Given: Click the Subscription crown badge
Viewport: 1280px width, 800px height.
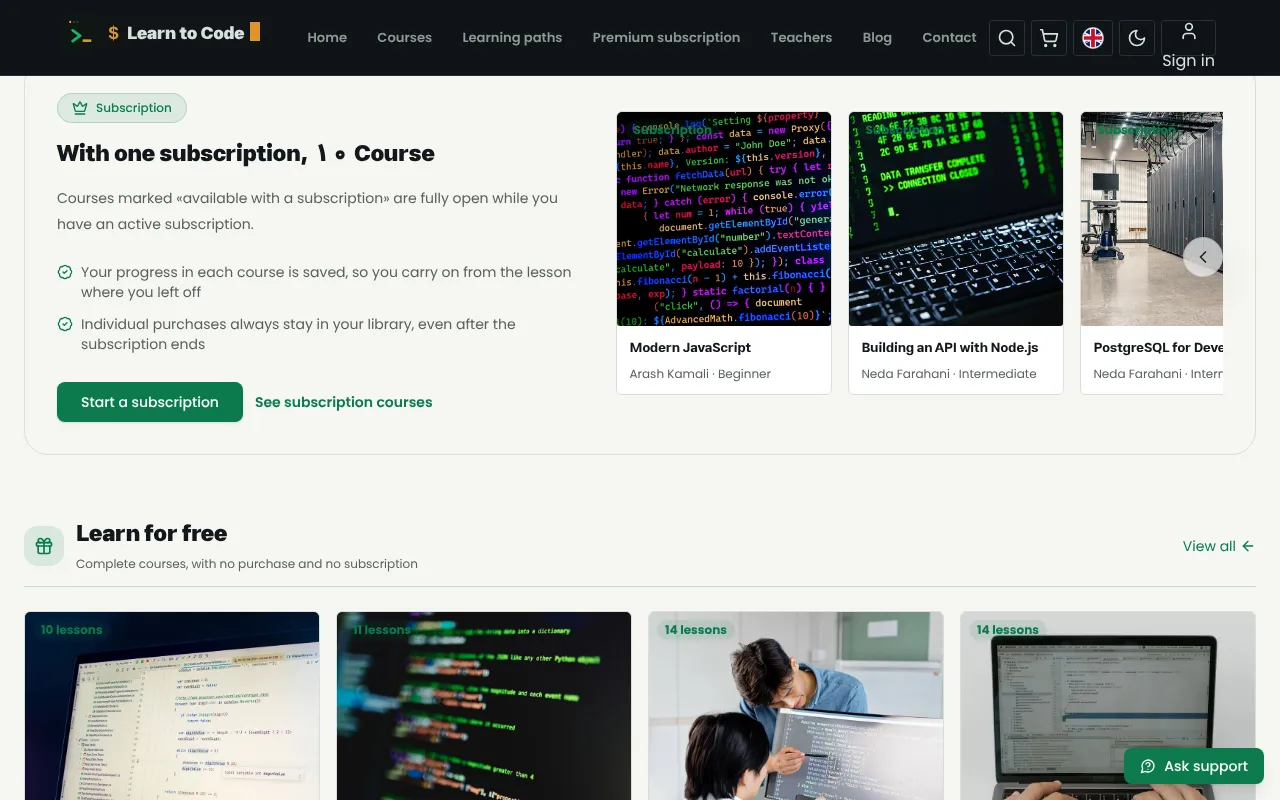Looking at the screenshot, I should tap(122, 108).
